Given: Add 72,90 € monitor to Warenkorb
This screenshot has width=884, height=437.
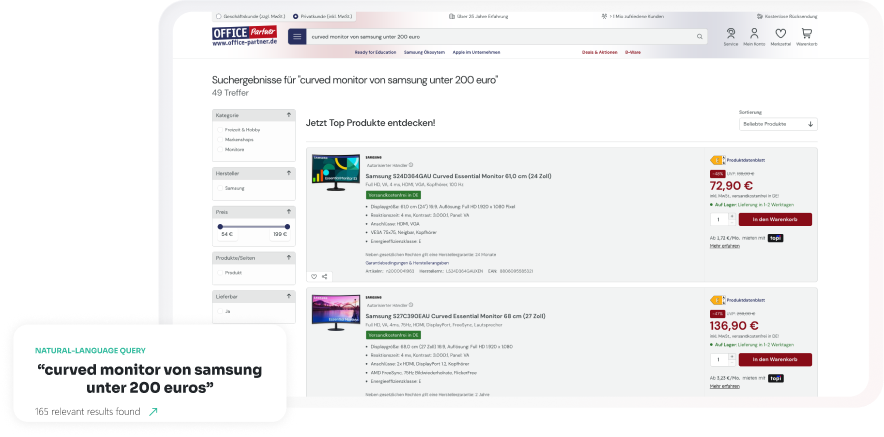Looking at the screenshot, I should click(x=775, y=219).
